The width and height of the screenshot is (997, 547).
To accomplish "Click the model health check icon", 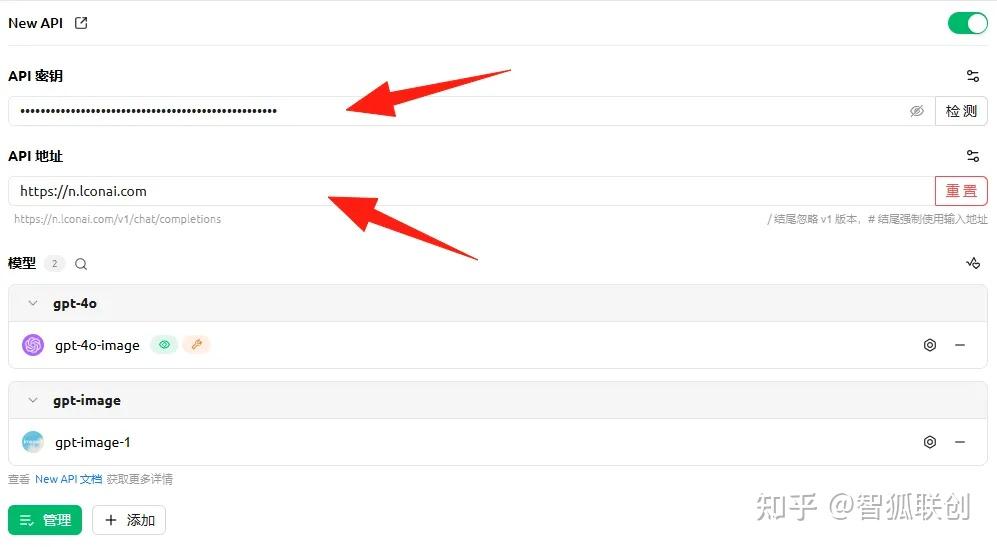I will coord(973,263).
